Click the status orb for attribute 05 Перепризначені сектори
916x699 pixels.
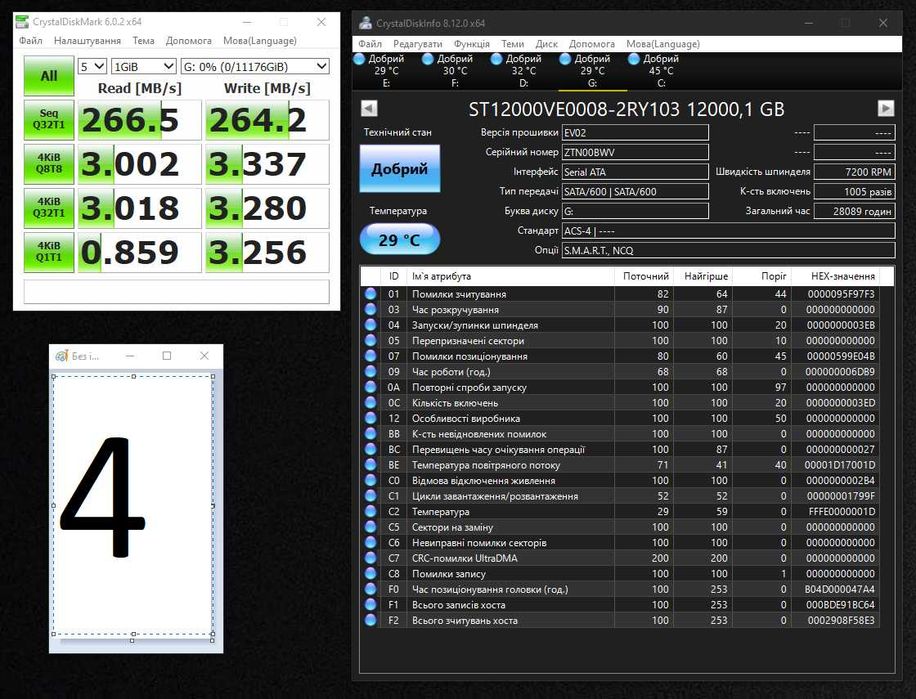(370, 340)
